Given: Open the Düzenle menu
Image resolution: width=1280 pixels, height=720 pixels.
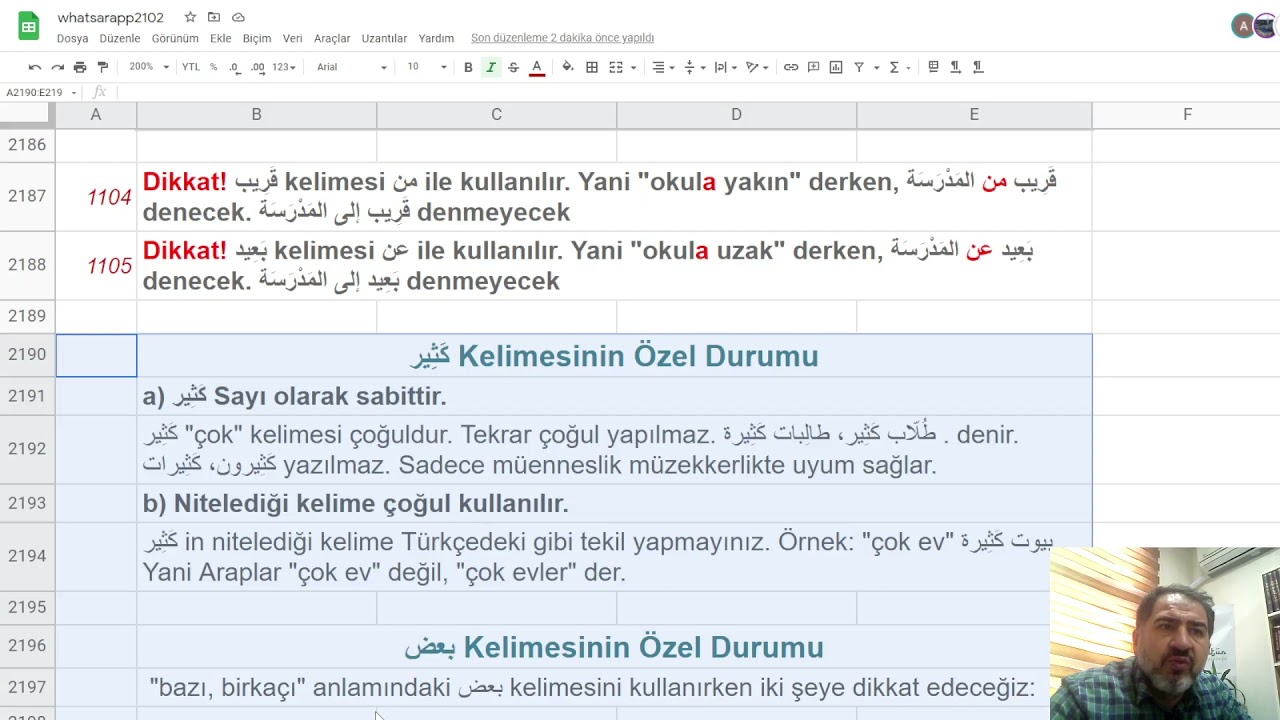Looking at the screenshot, I should (x=120, y=38).
